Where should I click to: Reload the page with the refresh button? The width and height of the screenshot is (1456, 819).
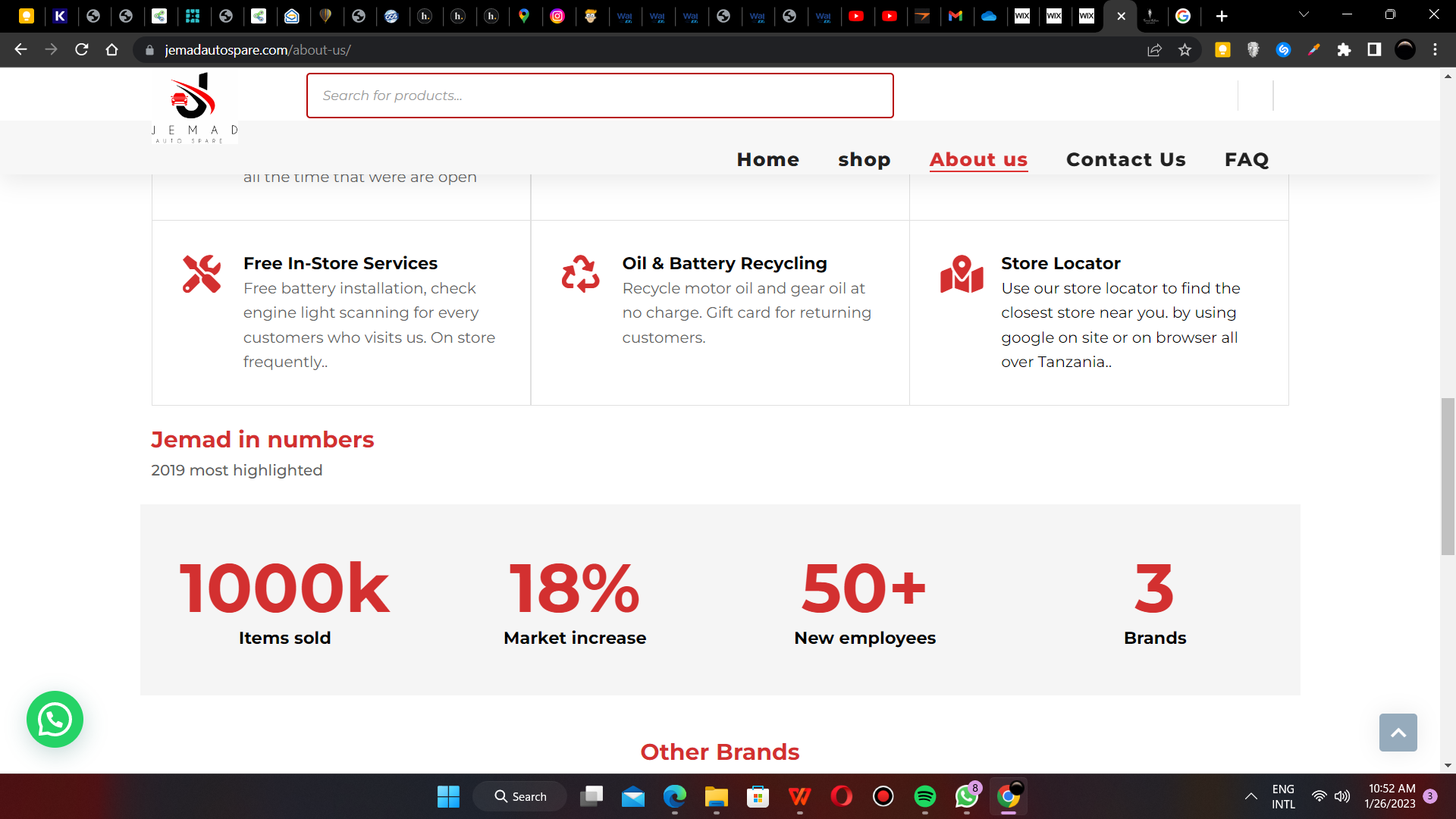pyautogui.click(x=82, y=50)
